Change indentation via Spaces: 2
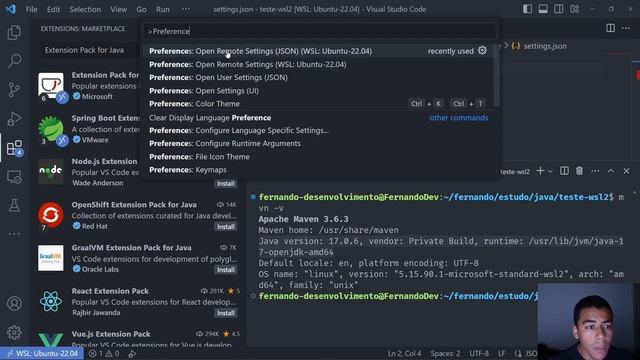The image size is (640, 360). 445,353
